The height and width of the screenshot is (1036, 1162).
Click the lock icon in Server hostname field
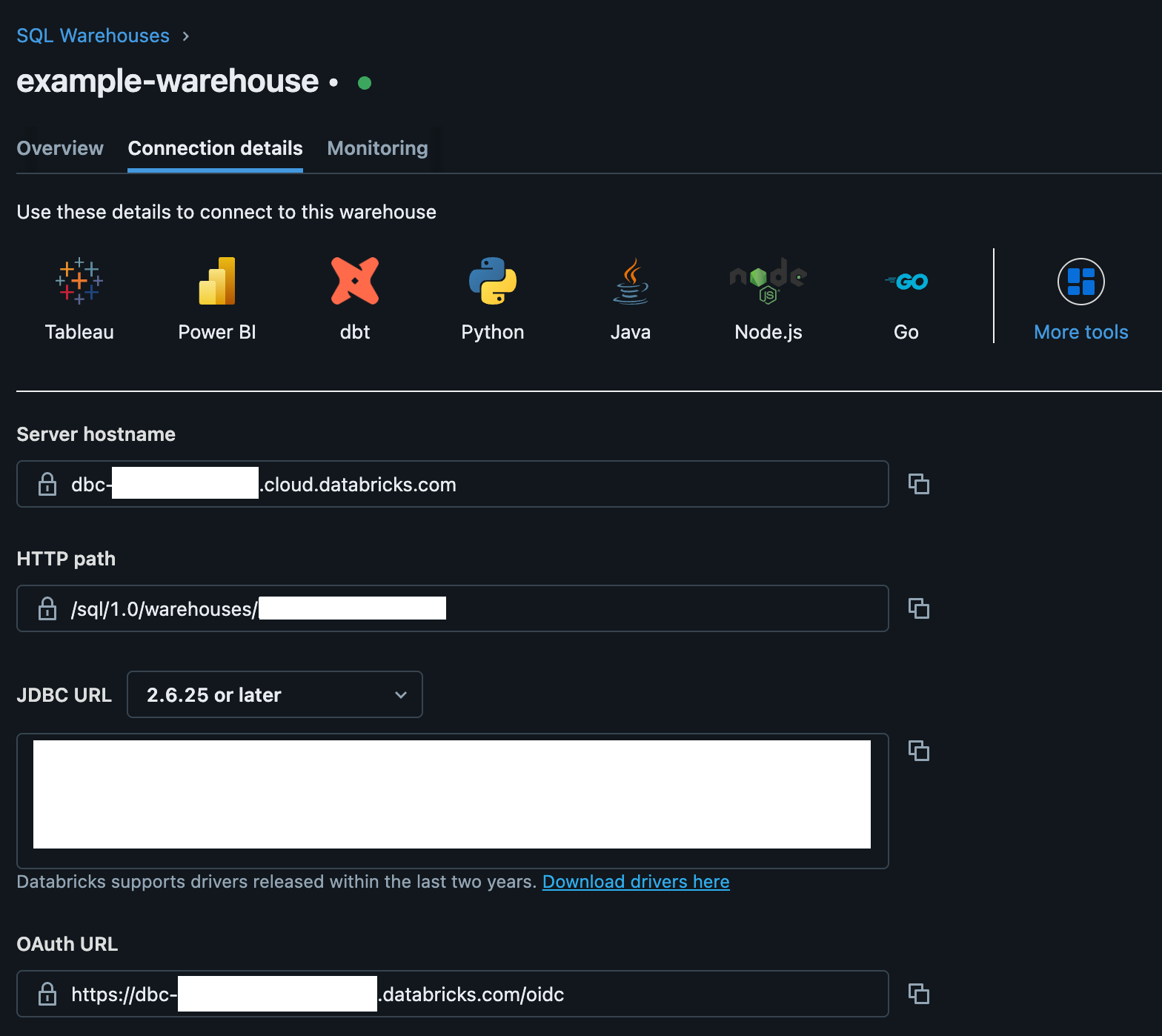[x=47, y=484]
